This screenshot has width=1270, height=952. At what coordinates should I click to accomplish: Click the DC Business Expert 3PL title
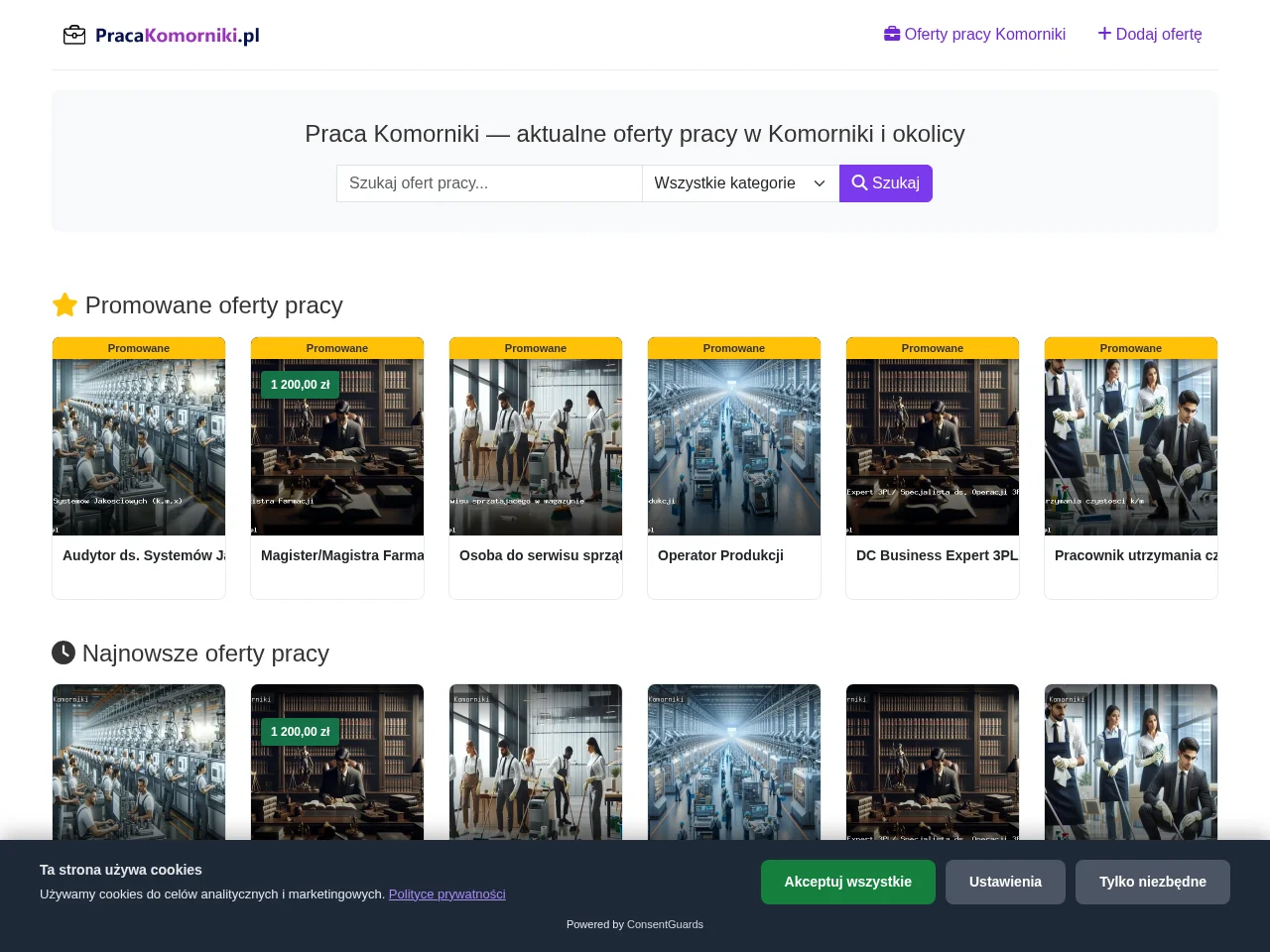(938, 555)
